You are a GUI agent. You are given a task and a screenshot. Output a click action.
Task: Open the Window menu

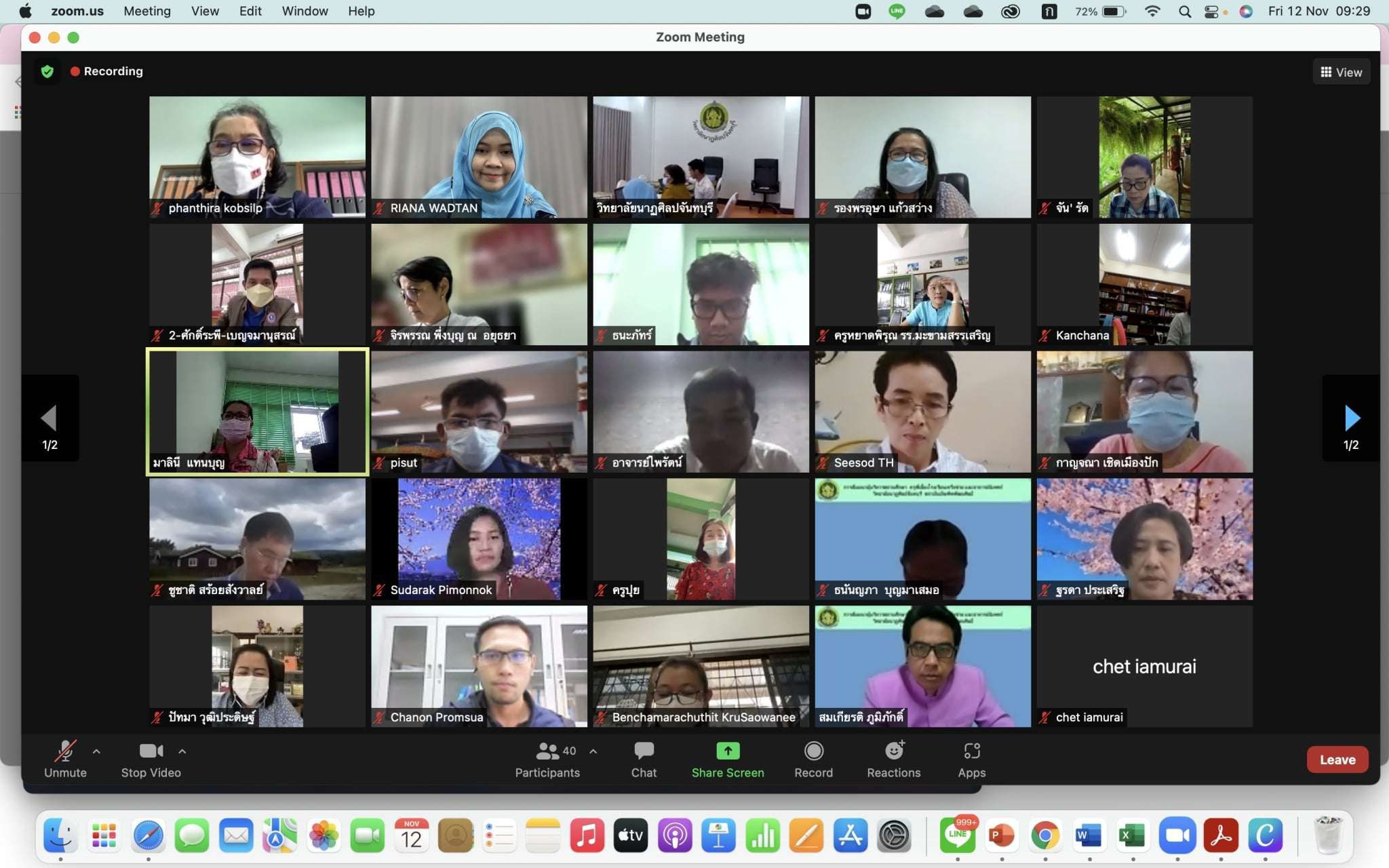(305, 11)
